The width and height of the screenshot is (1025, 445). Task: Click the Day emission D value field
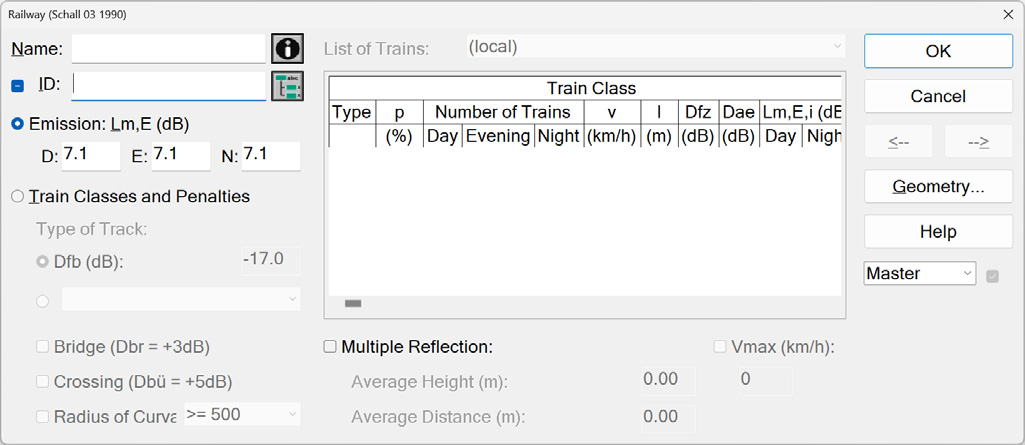tap(92, 157)
